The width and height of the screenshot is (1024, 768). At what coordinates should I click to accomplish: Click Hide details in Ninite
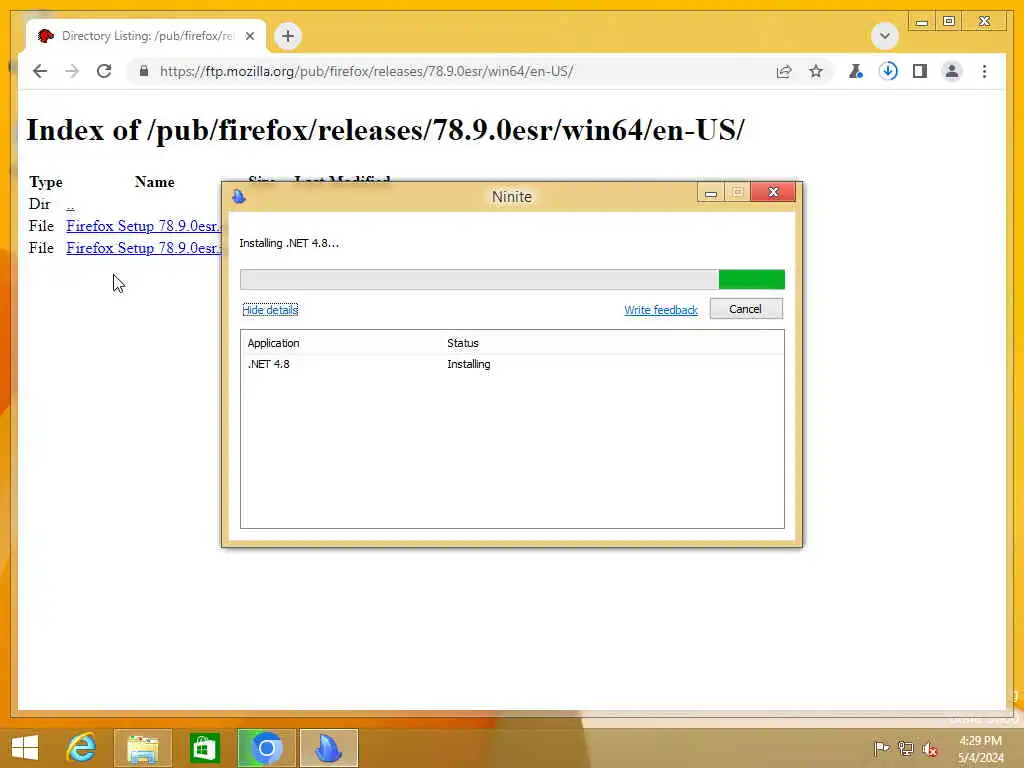click(270, 310)
